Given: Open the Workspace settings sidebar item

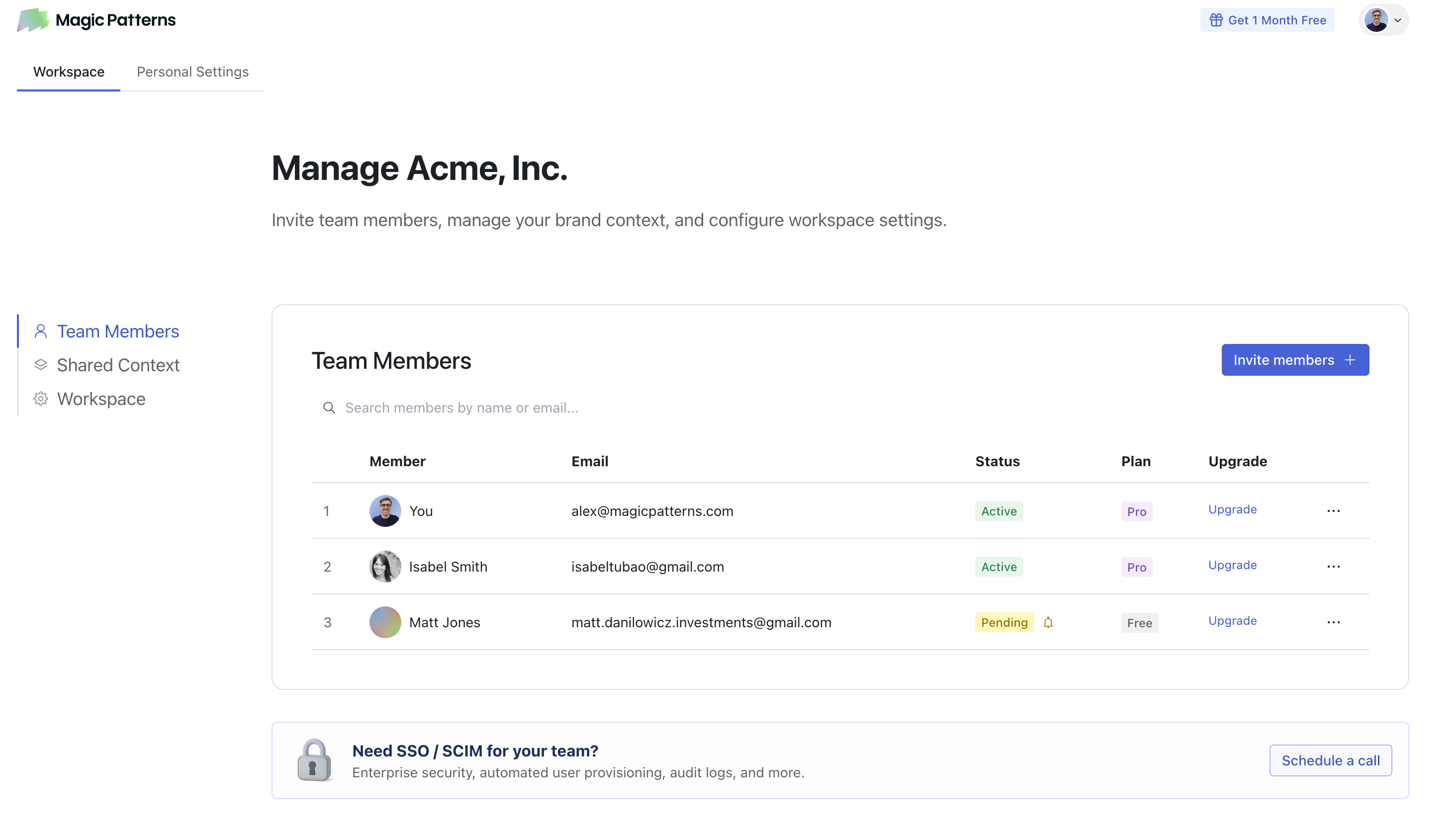Looking at the screenshot, I should coord(101,399).
